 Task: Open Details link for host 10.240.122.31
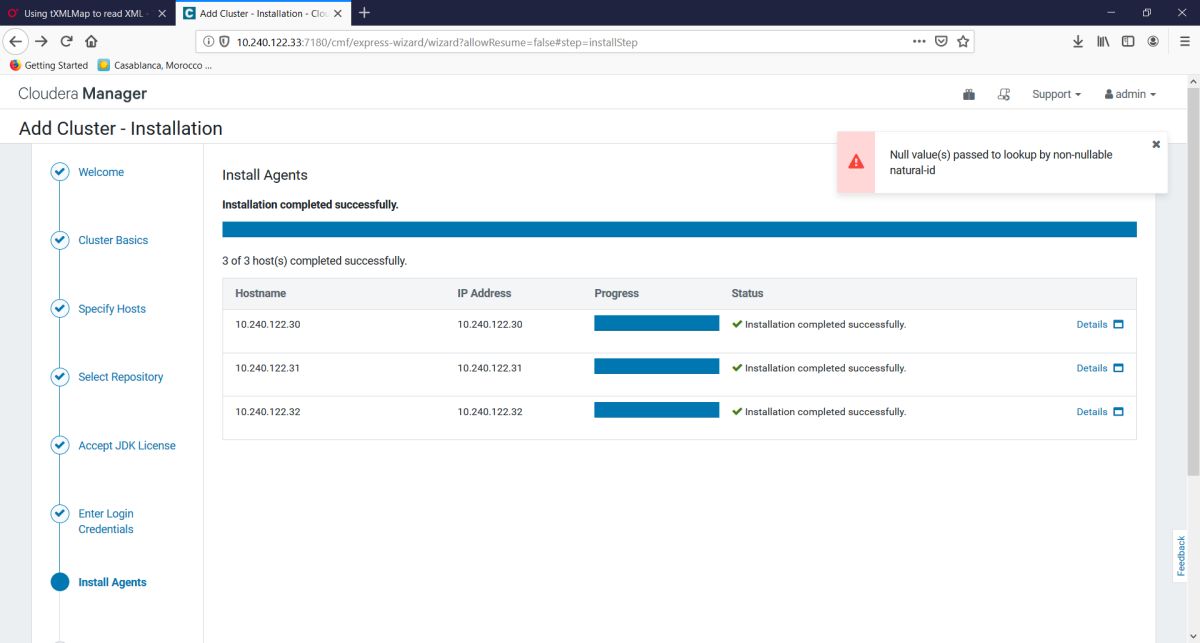tap(1091, 368)
